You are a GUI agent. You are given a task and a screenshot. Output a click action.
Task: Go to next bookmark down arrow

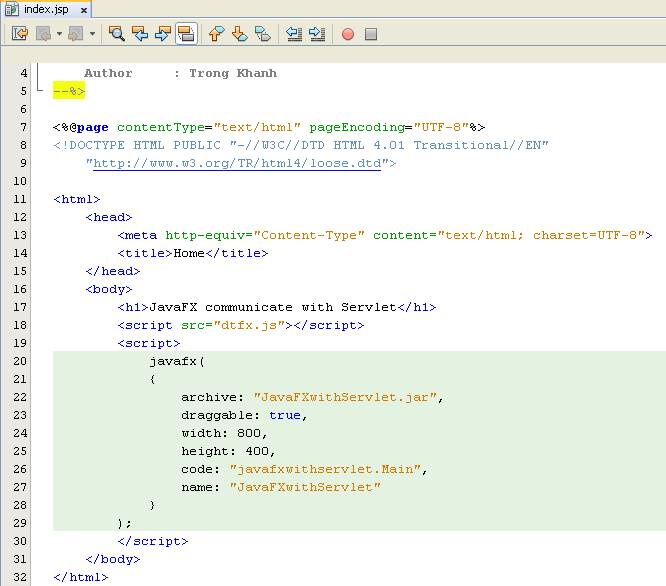coord(240,34)
